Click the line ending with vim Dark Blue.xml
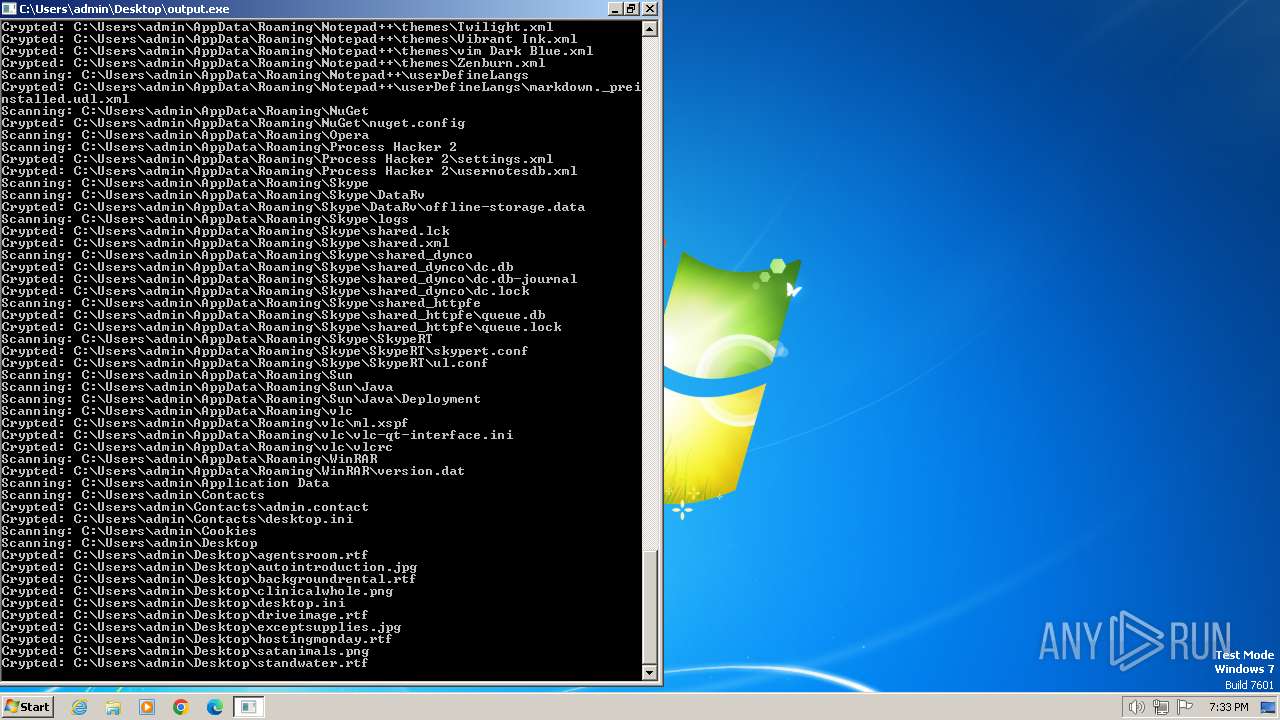The width and height of the screenshot is (1280, 720). (x=297, y=51)
